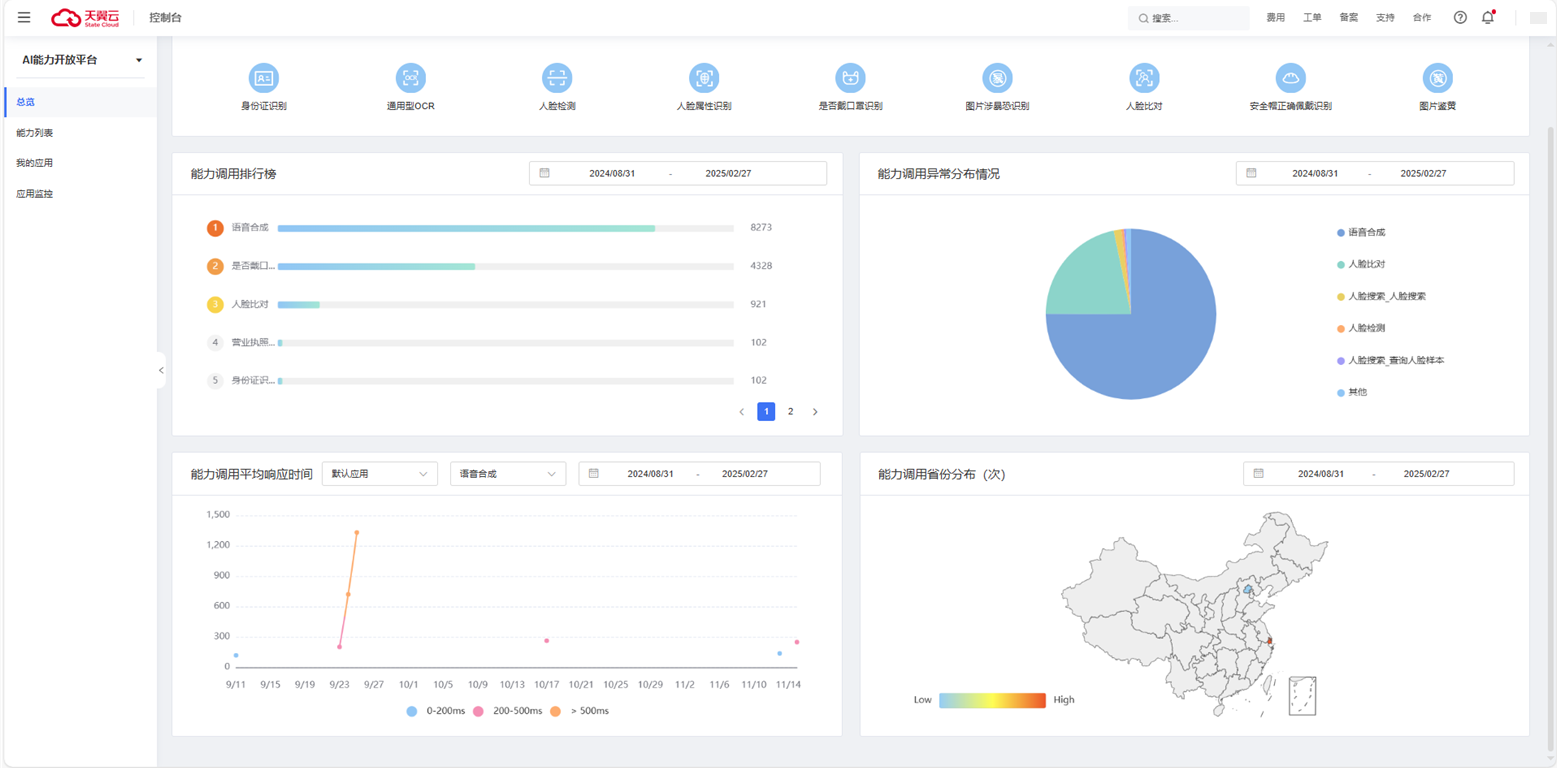Select 总览 in the sidebar

[80, 102]
